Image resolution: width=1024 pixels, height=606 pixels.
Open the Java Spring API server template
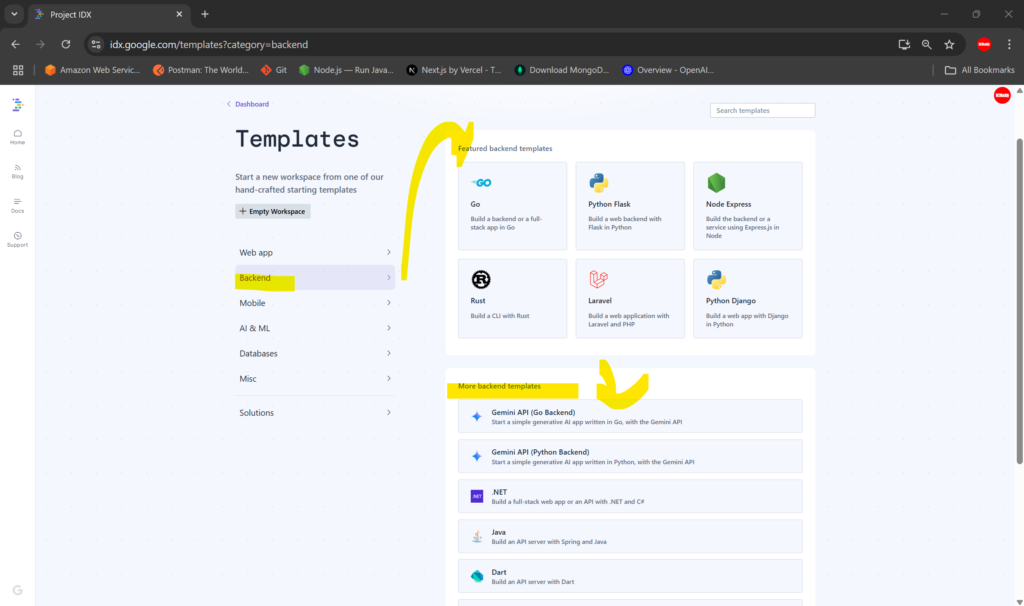(x=630, y=536)
